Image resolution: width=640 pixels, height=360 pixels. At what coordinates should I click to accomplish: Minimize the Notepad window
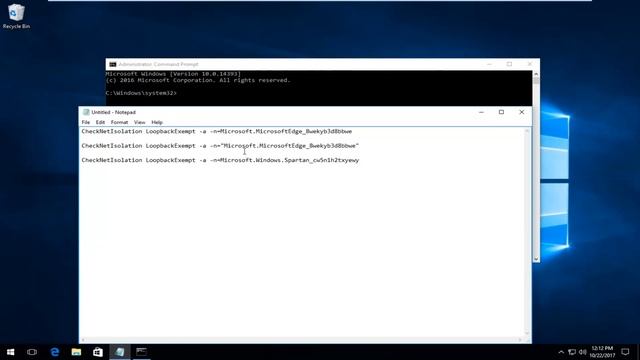coord(481,112)
